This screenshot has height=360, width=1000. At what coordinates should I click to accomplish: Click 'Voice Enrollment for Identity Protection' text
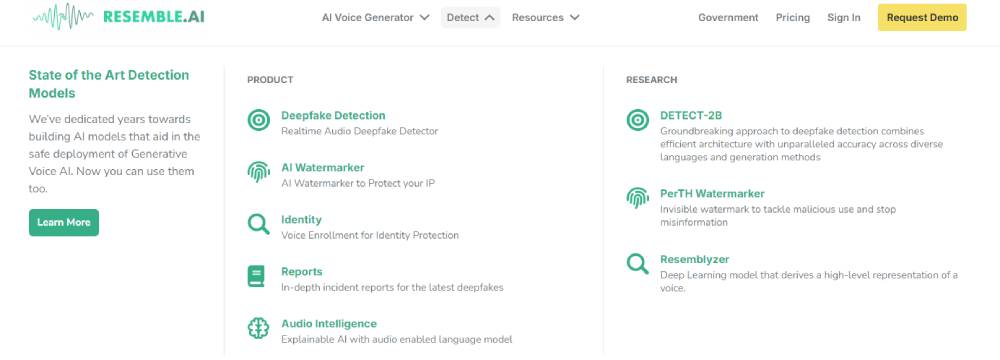370,235
